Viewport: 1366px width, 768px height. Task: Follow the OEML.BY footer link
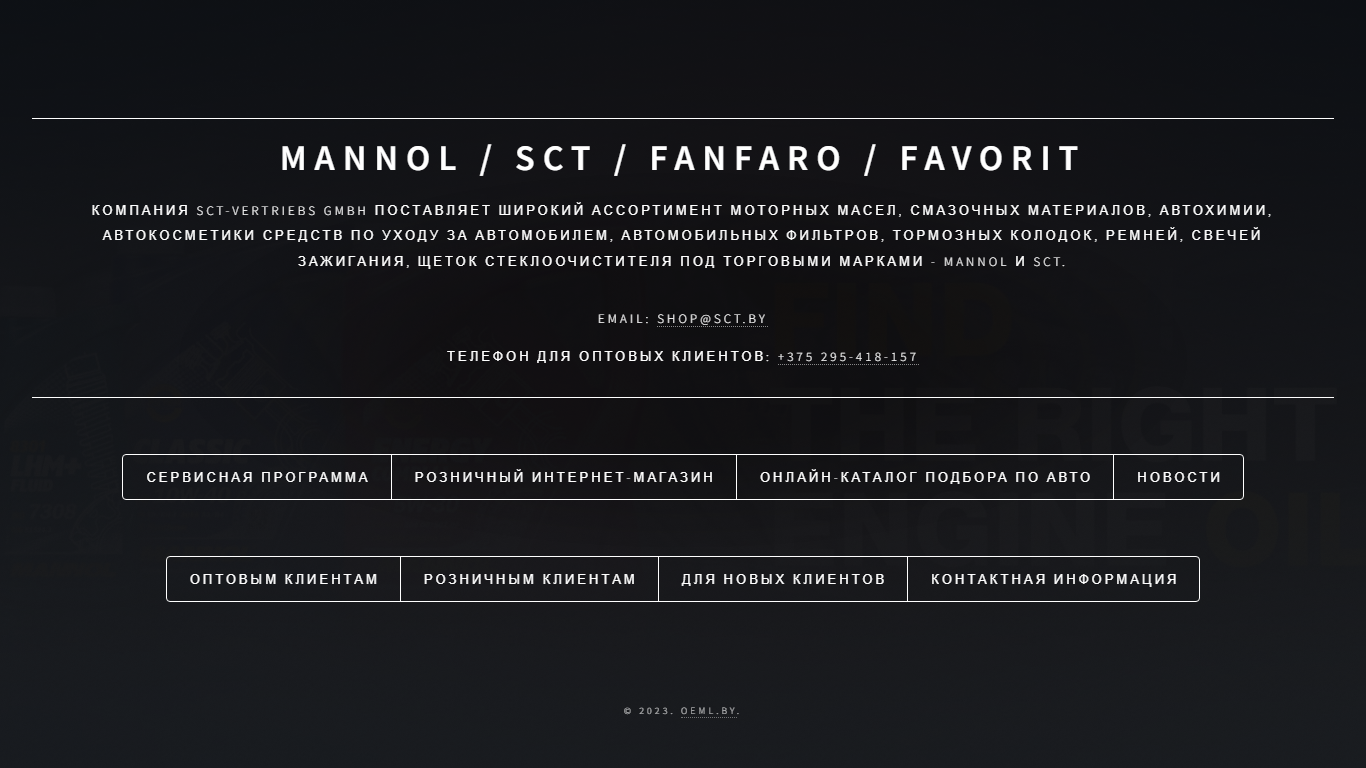(709, 711)
